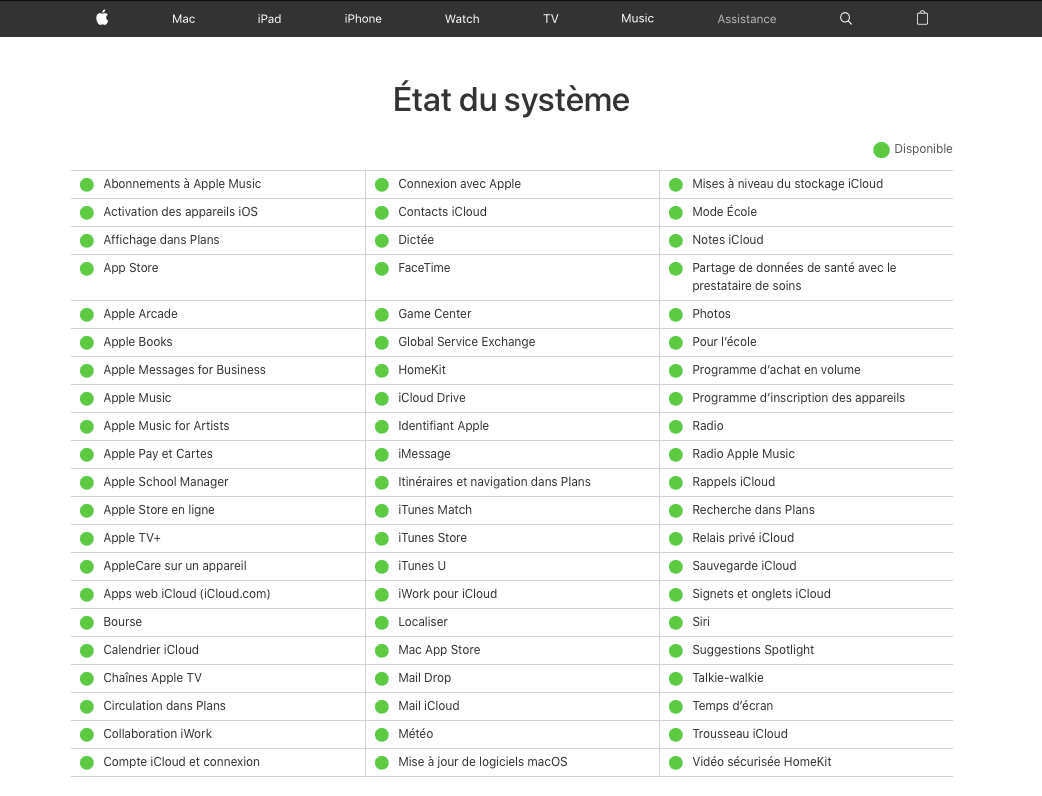1042x796 pixels.
Task: Select Vidéo sécurisée HomeKit entry
Action: [x=762, y=761]
